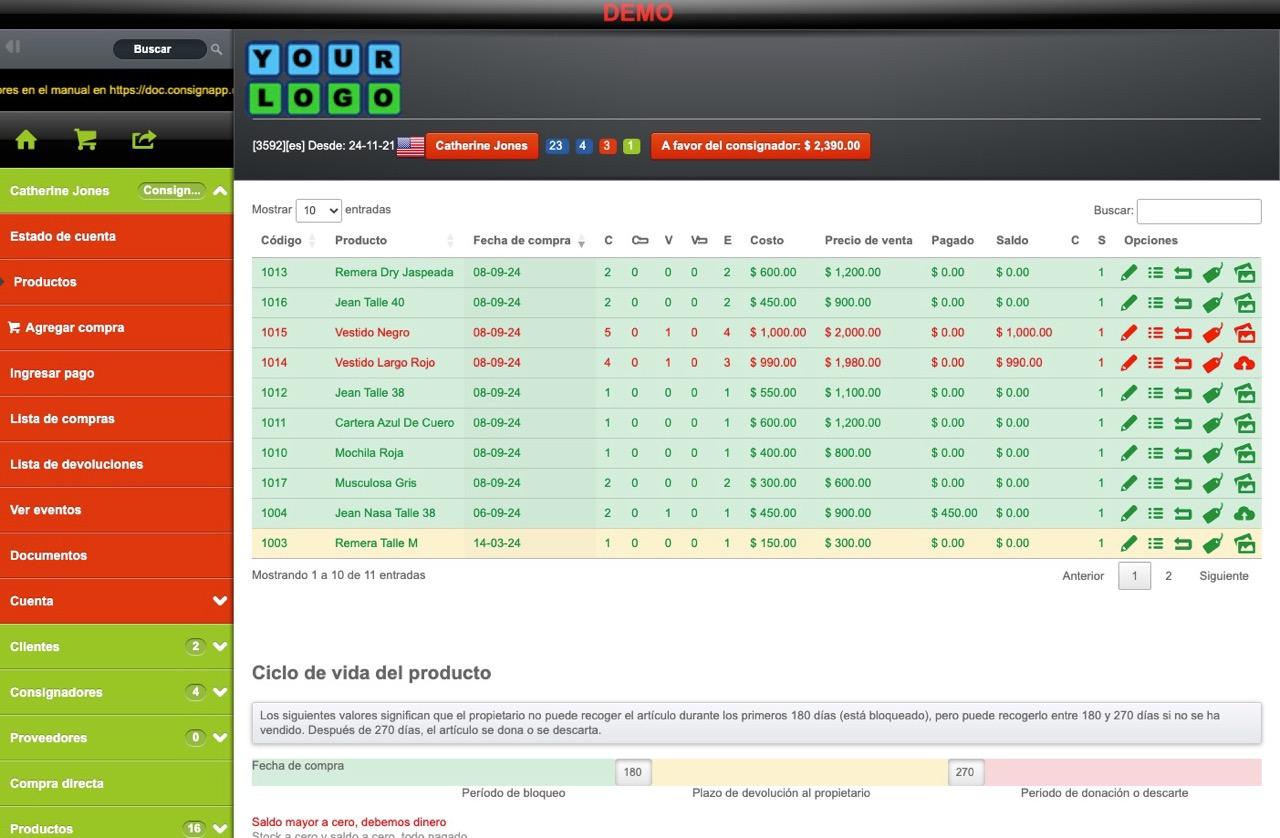Image resolution: width=1280 pixels, height=838 pixels.
Task: Go to the home icon in sidebar
Action: click(26, 140)
